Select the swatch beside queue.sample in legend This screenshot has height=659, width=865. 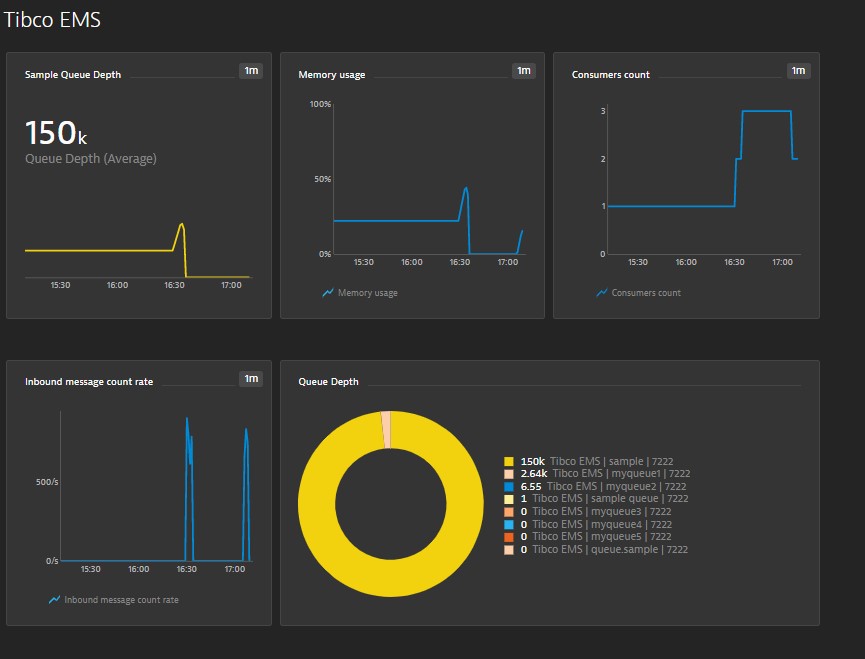(x=509, y=549)
